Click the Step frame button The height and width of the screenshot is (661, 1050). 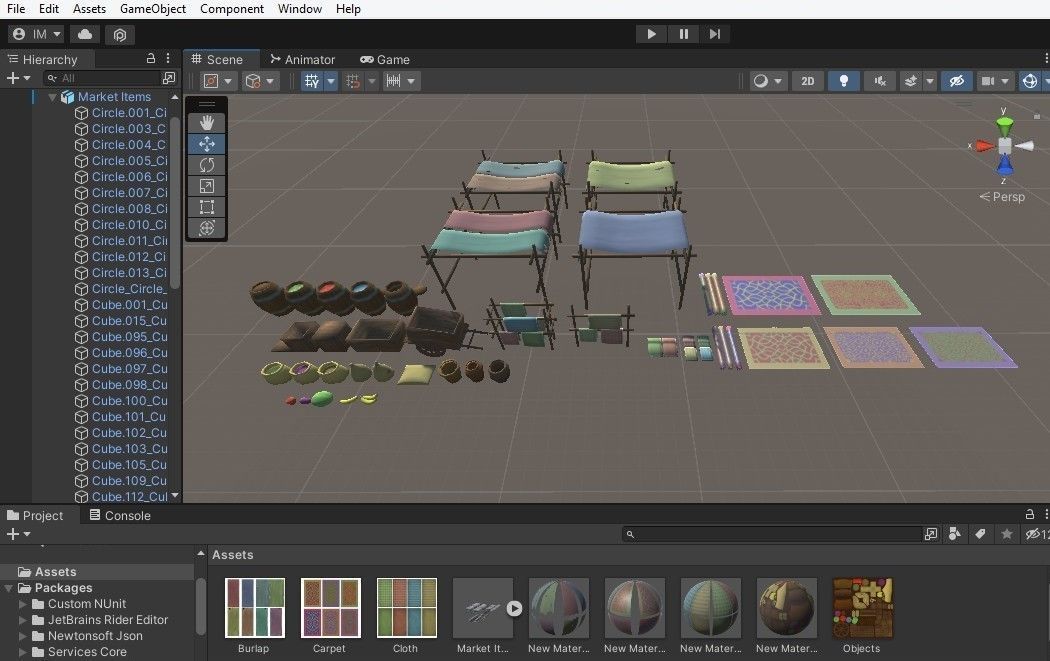point(715,34)
